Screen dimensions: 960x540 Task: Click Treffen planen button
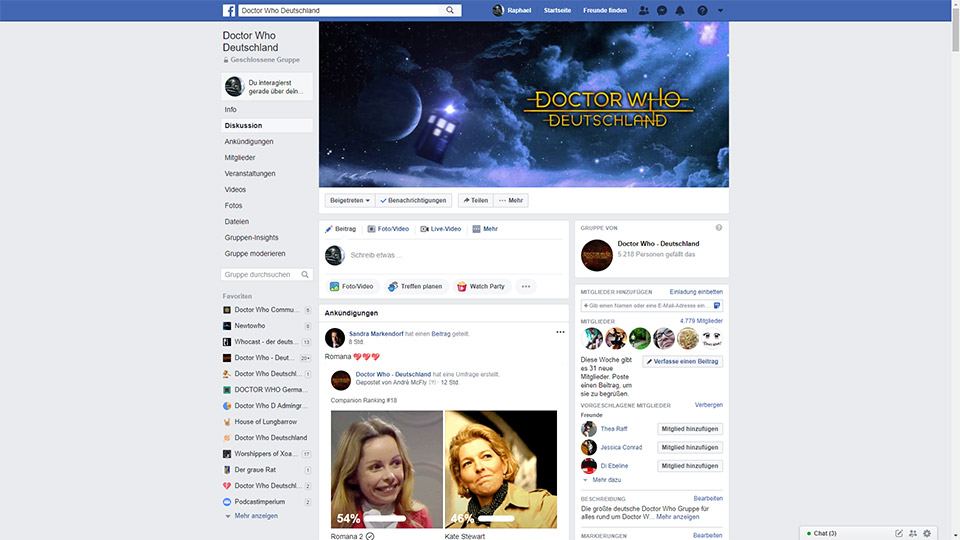coord(415,287)
